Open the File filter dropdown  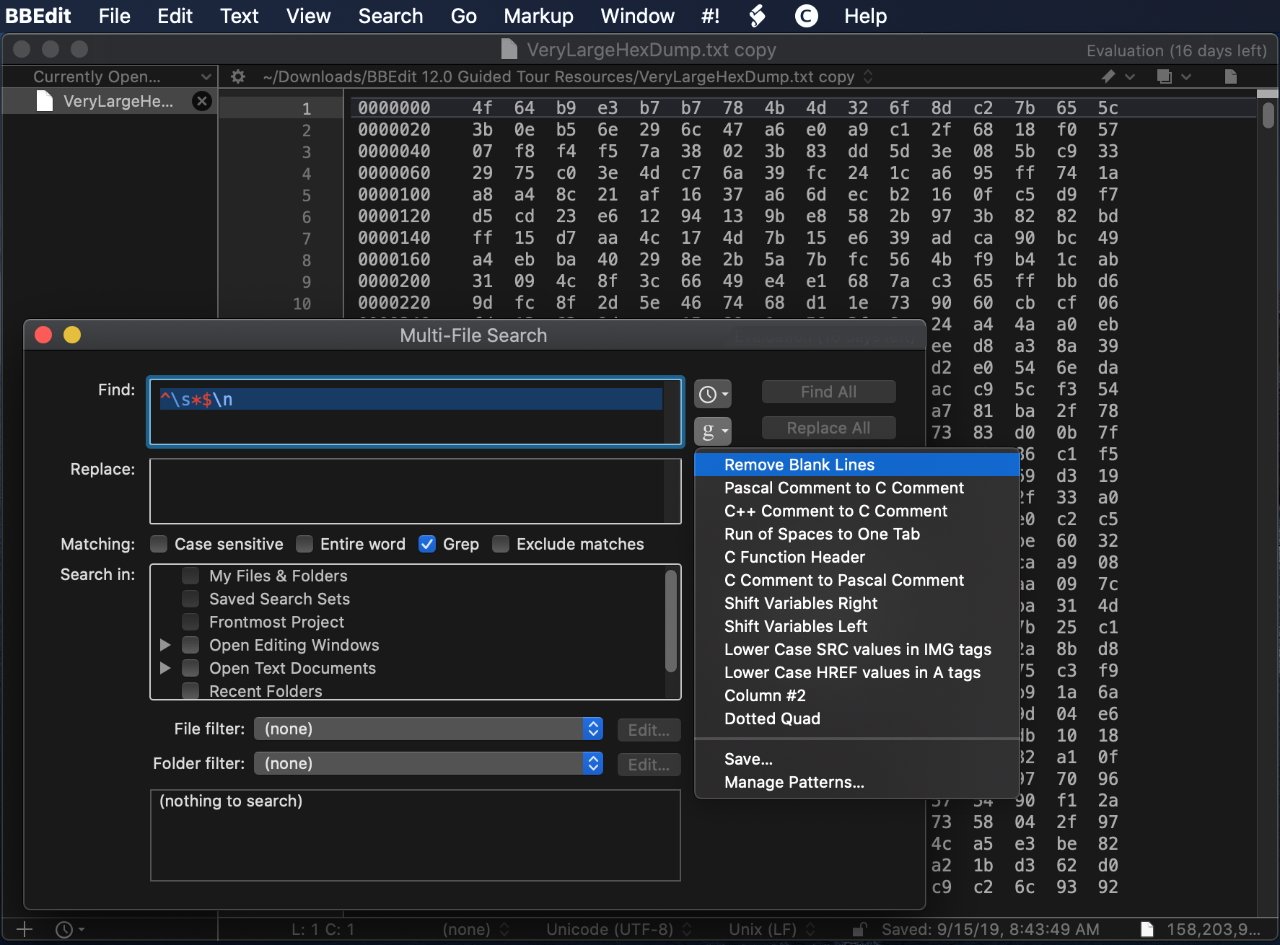(x=429, y=729)
